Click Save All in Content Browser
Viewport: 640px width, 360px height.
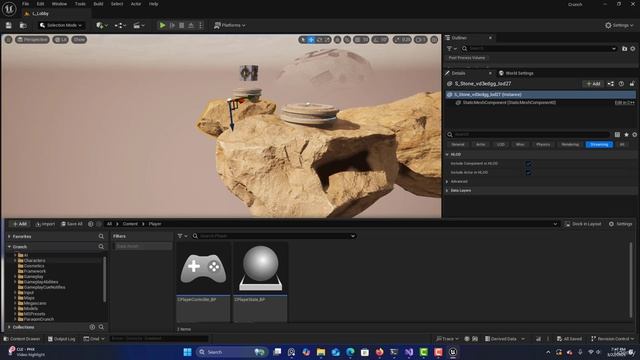coord(72,224)
